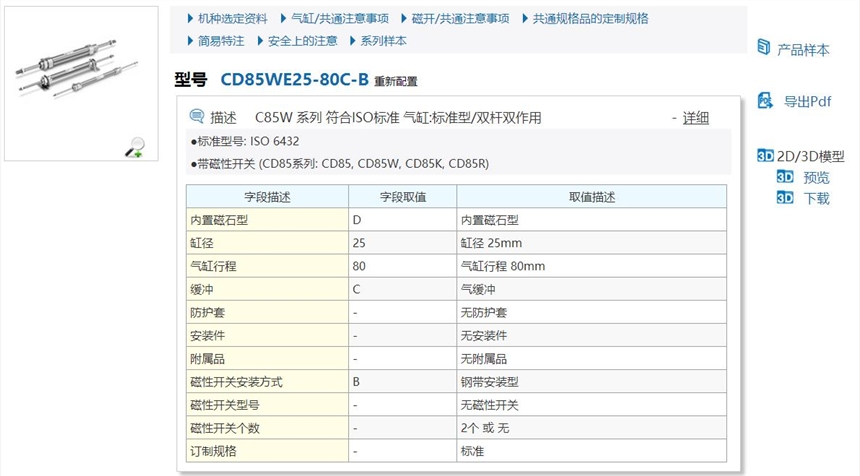Click the magnifier zoom icon on product image
This screenshot has width=860, height=476.
pyautogui.click(x=134, y=148)
